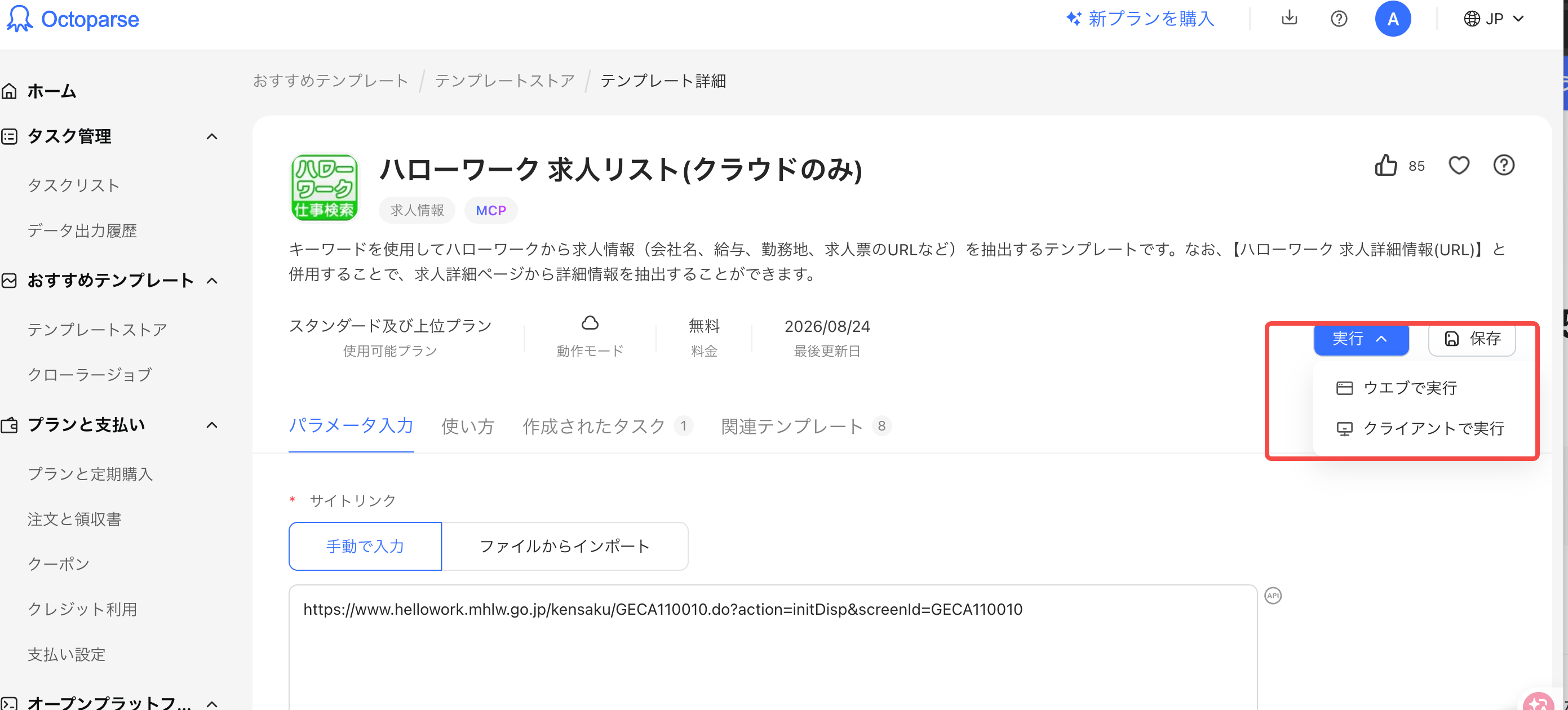This screenshot has width=1568, height=710.
Task: Click the 2026/08/24 update date
Action: click(x=827, y=326)
